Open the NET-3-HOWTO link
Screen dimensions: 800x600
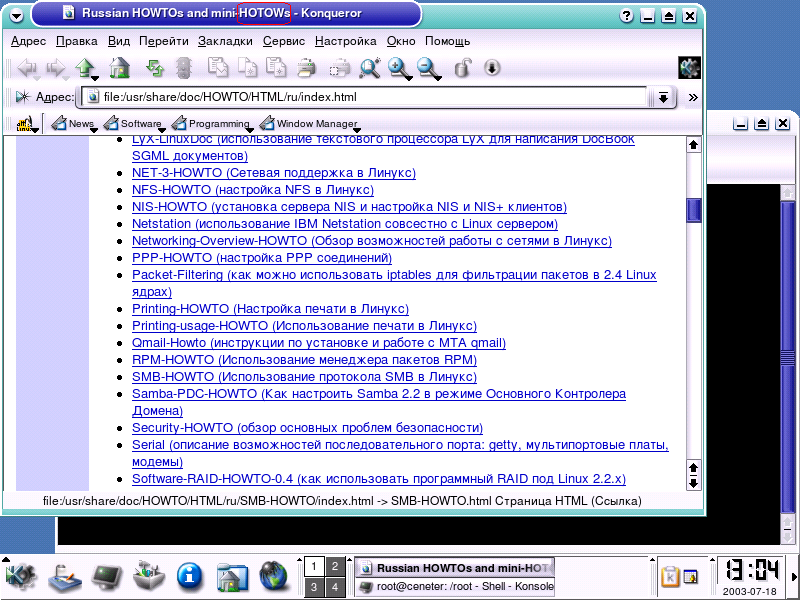click(273, 173)
